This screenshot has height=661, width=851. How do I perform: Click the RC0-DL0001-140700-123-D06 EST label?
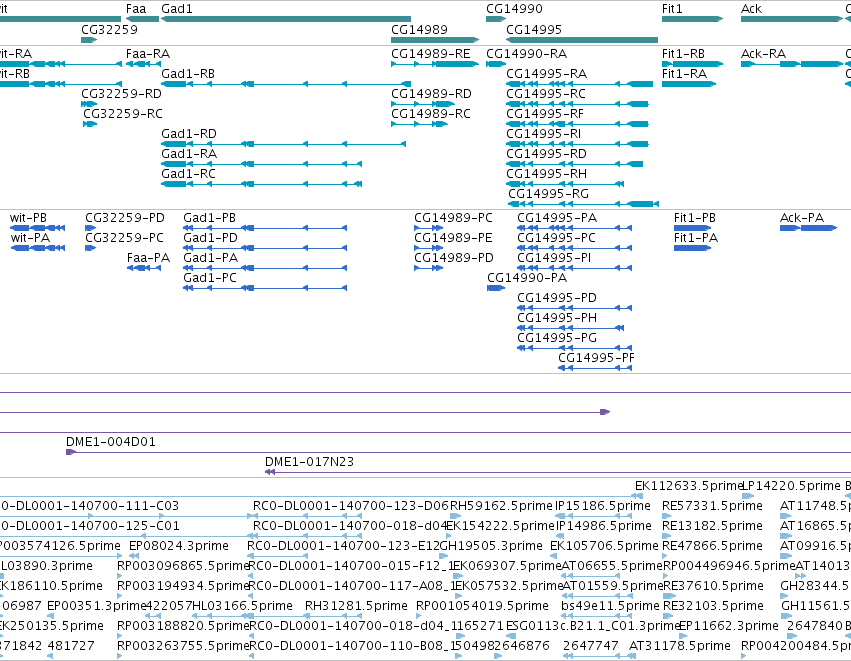[x=351, y=506]
